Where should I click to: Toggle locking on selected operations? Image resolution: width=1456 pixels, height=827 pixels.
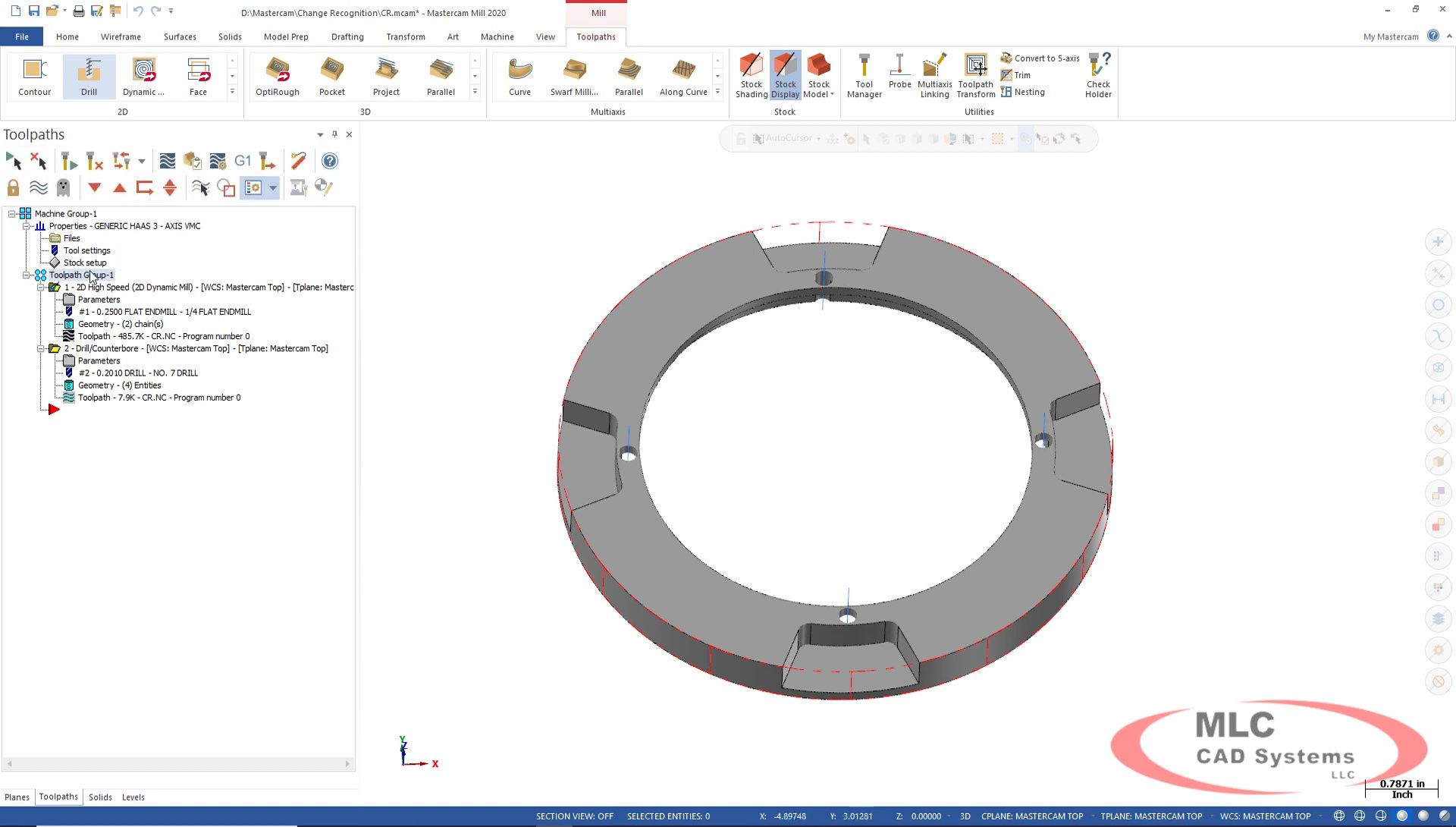(x=13, y=187)
